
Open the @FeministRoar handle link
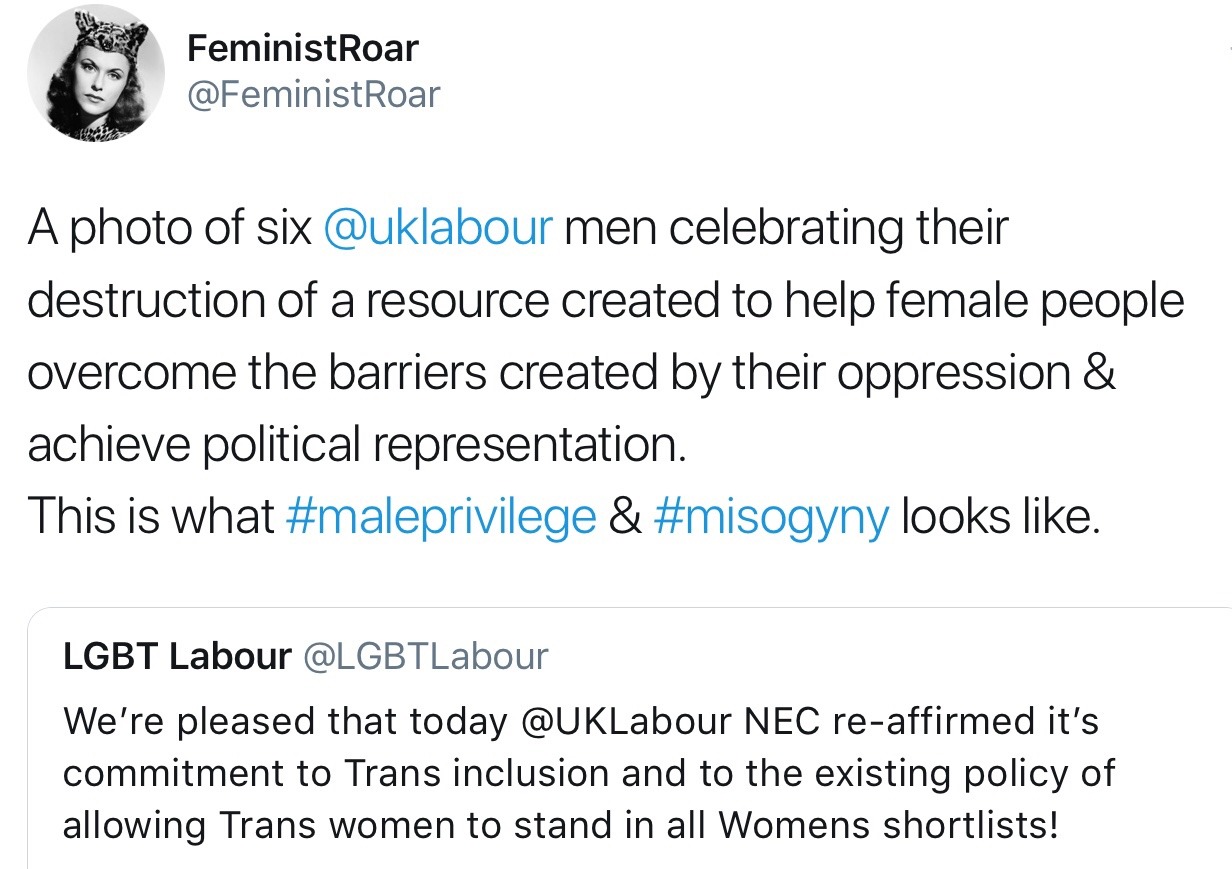pyautogui.click(x=313, y=95)
